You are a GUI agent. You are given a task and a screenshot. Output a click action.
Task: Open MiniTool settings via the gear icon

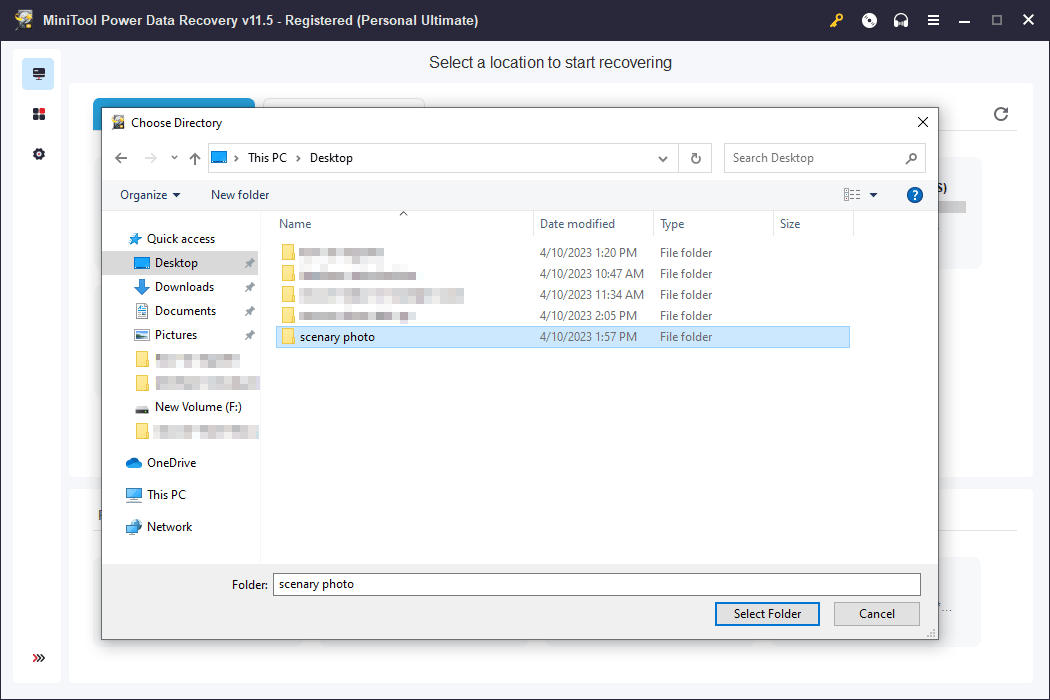(38, 154)
